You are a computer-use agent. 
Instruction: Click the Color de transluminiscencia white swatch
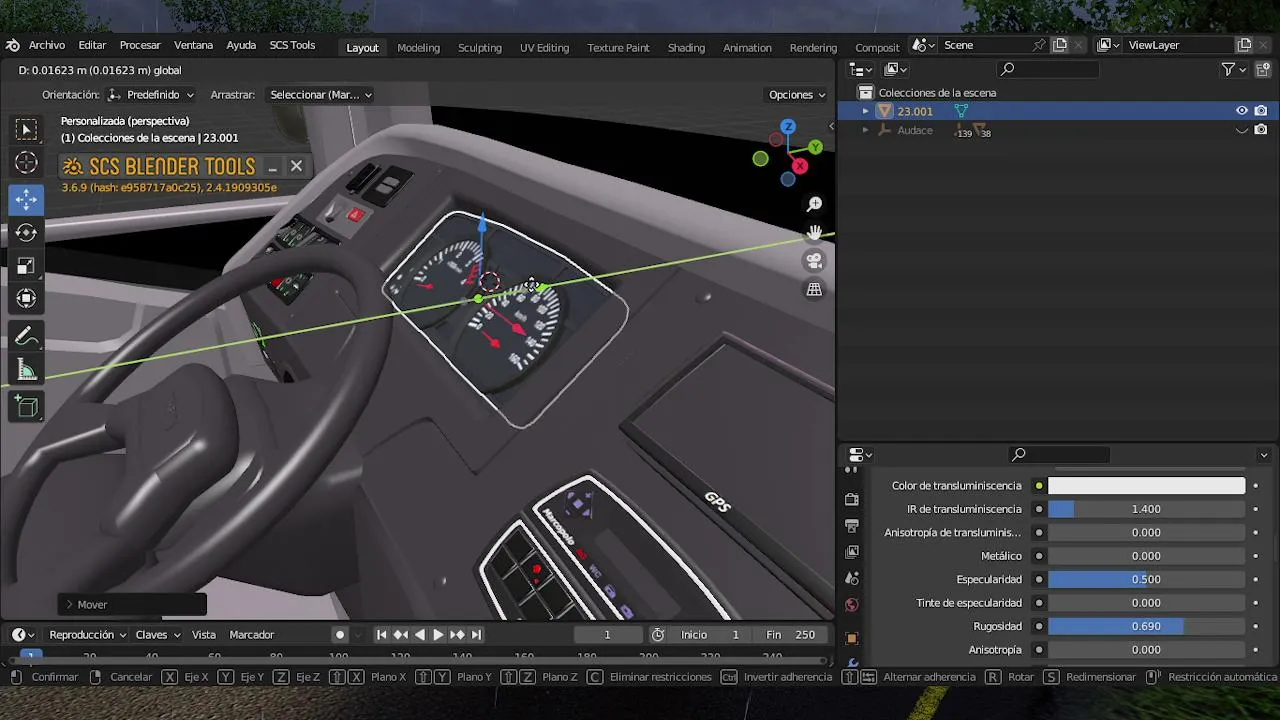1146,486
